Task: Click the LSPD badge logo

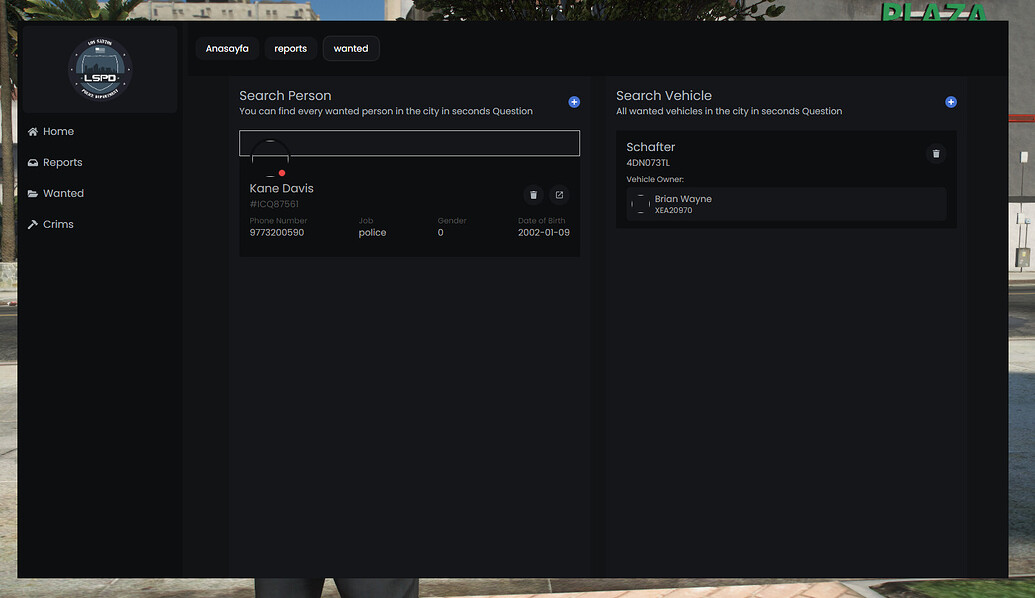Action: 100,69
